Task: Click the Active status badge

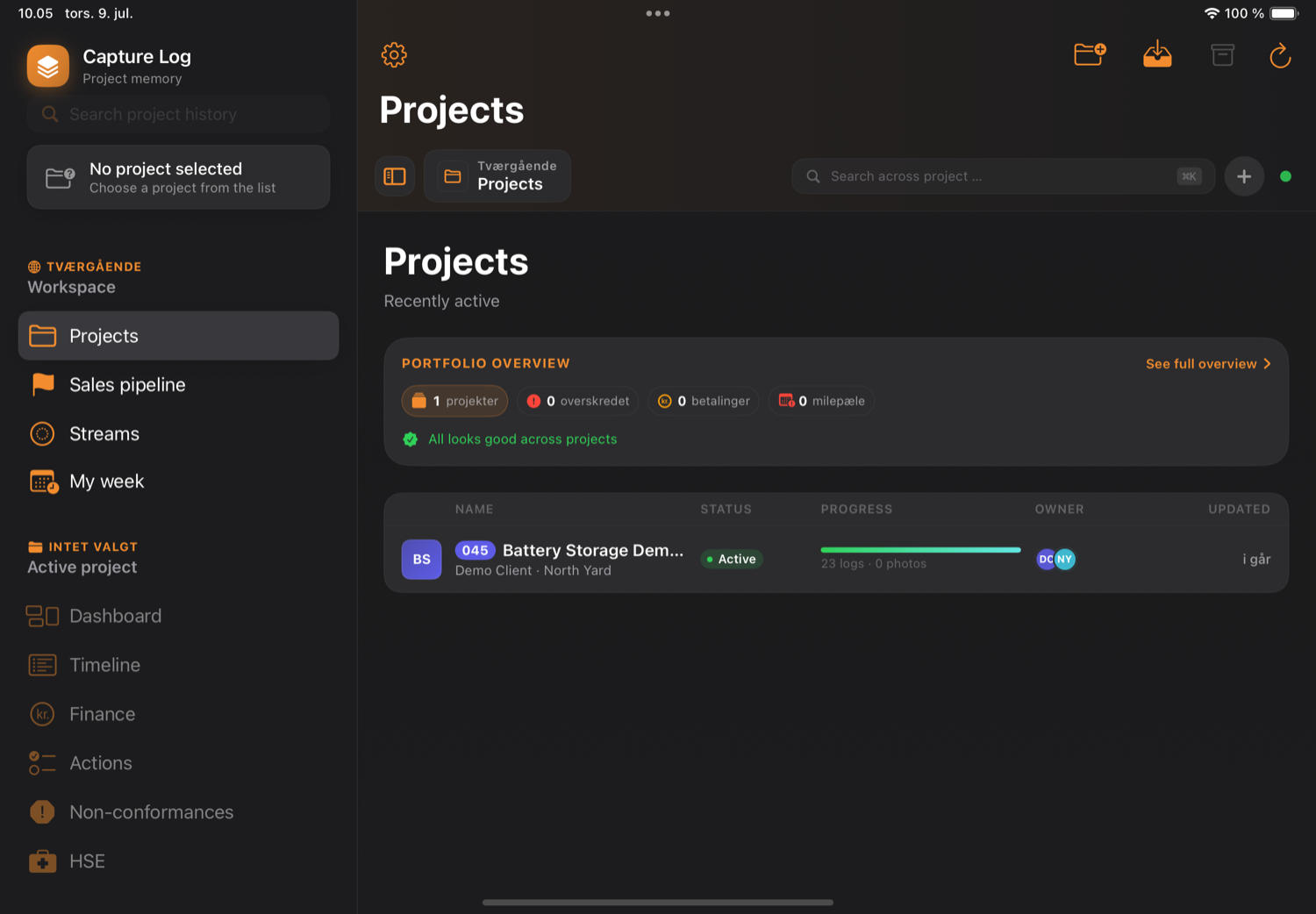Action: point(732,560)
